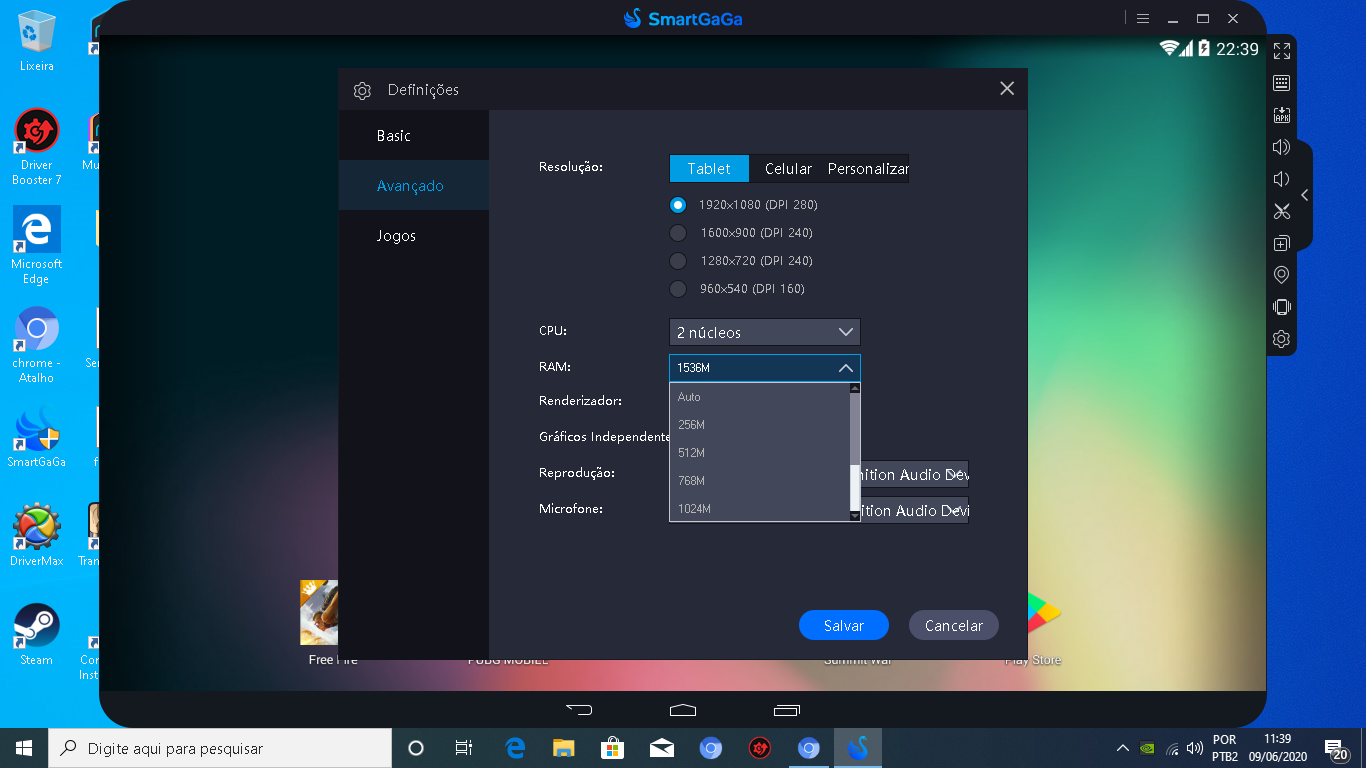The width and height of the screenshot is (1366, 768).
Task: Select 1920×1080 (DPI 280) resolution
Action: [745, 205]
